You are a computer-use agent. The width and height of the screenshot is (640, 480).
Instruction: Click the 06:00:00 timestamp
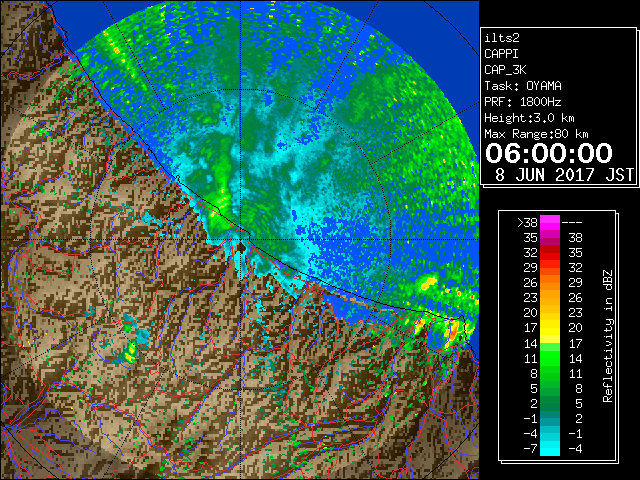[x=549, y=153]
